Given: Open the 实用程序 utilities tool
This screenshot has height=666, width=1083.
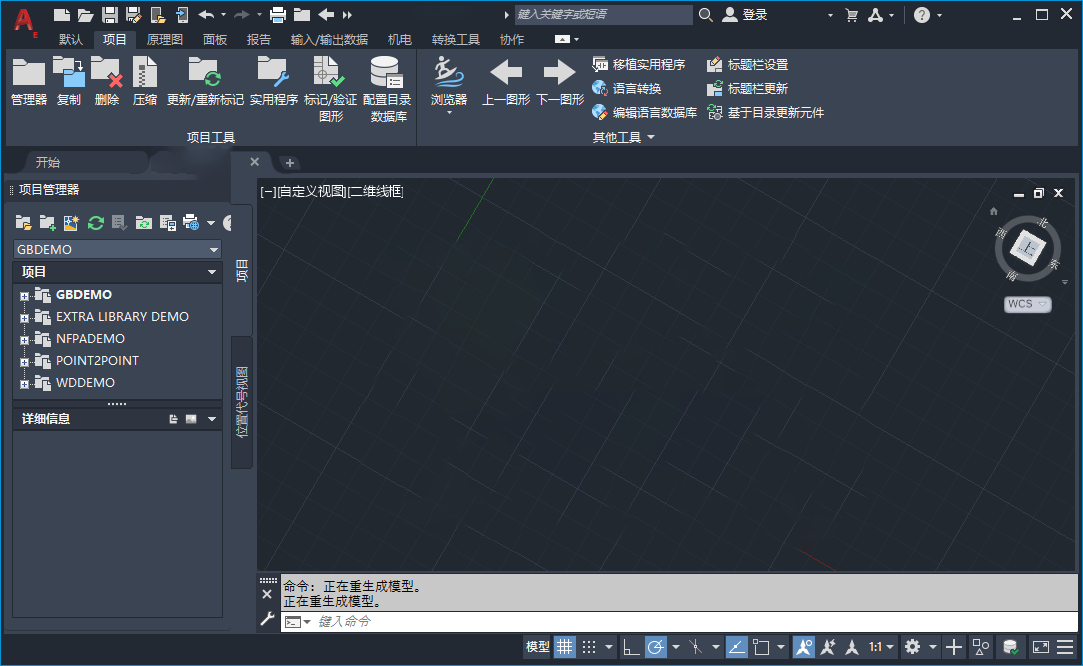Looking at the screenshot, I should tap(274, 82).
